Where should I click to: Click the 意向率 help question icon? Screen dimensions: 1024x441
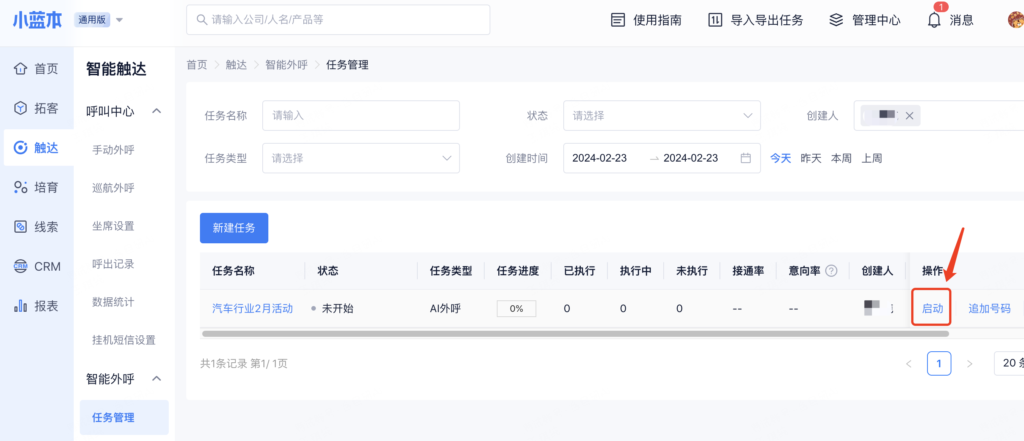pyautogui.click(x=831, y=271)
